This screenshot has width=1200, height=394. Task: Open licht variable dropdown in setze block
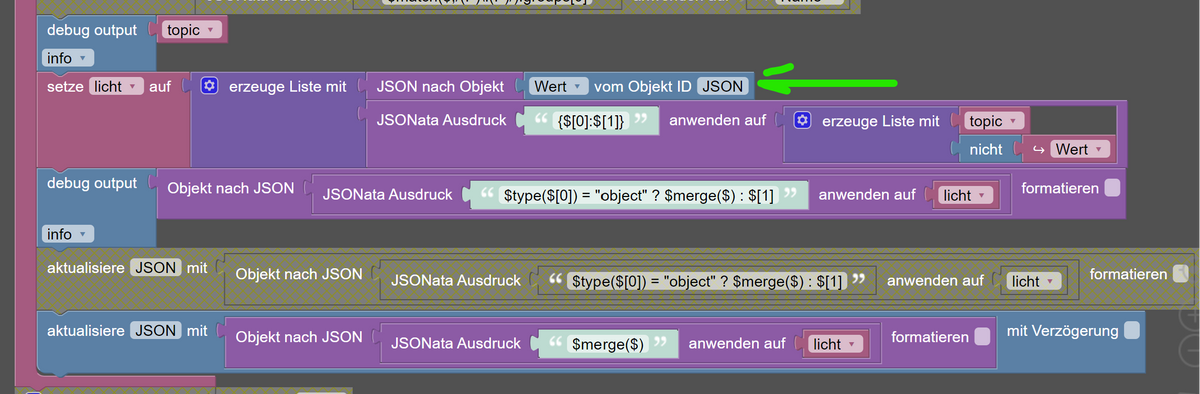click(x=117, y=87)
